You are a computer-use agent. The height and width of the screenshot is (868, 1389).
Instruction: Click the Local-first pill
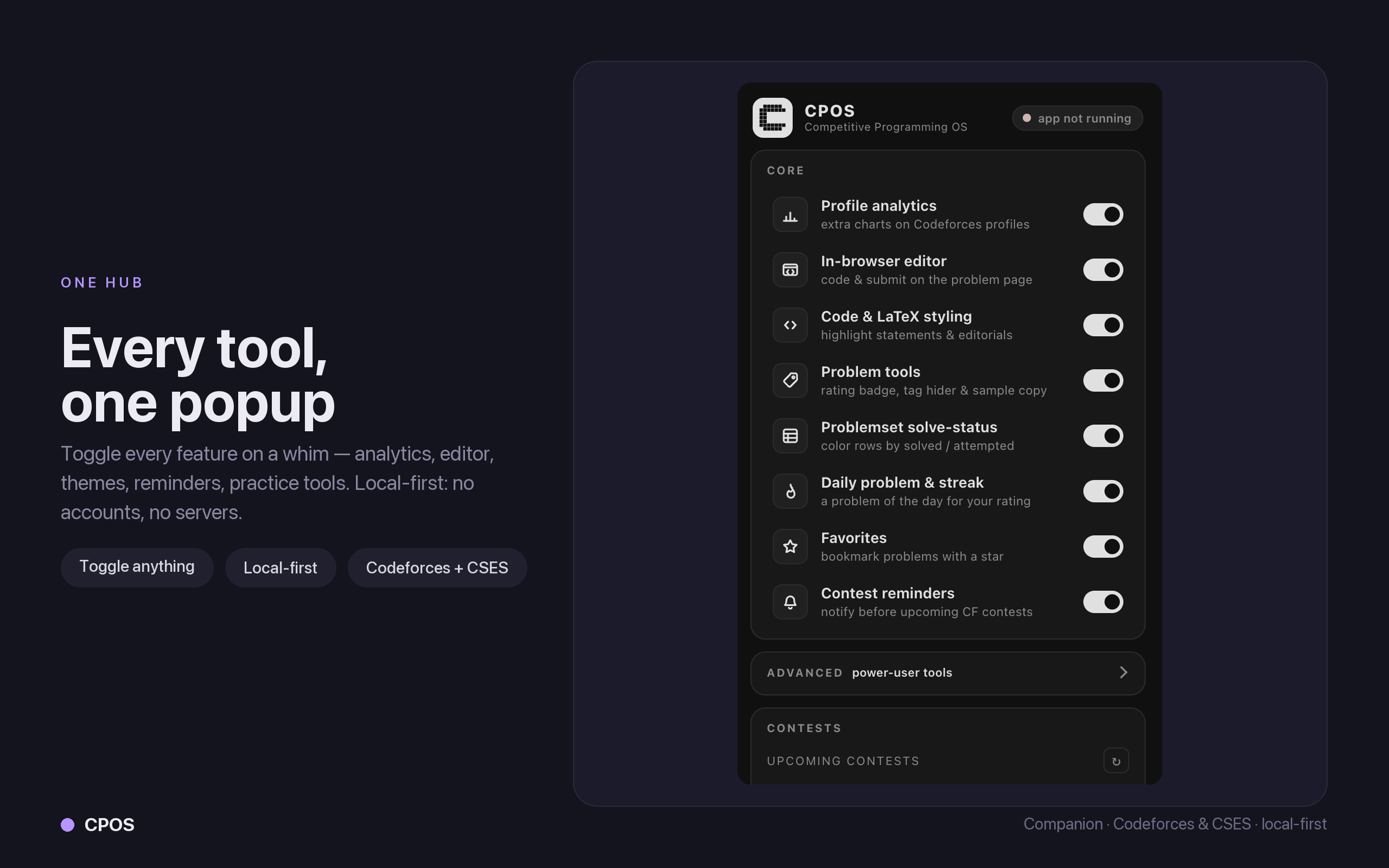click(x=280, y=567)
